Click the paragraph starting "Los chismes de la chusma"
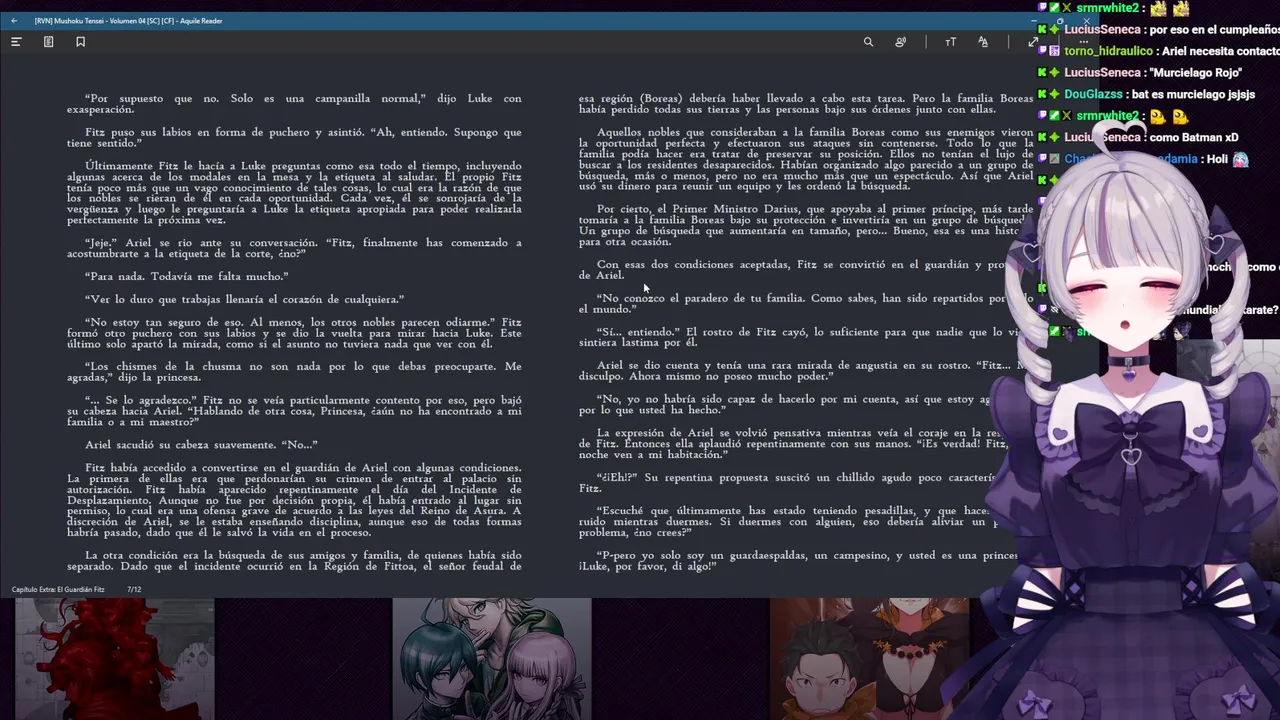This screenshot has height=720, width=1280. pos(294,372)
